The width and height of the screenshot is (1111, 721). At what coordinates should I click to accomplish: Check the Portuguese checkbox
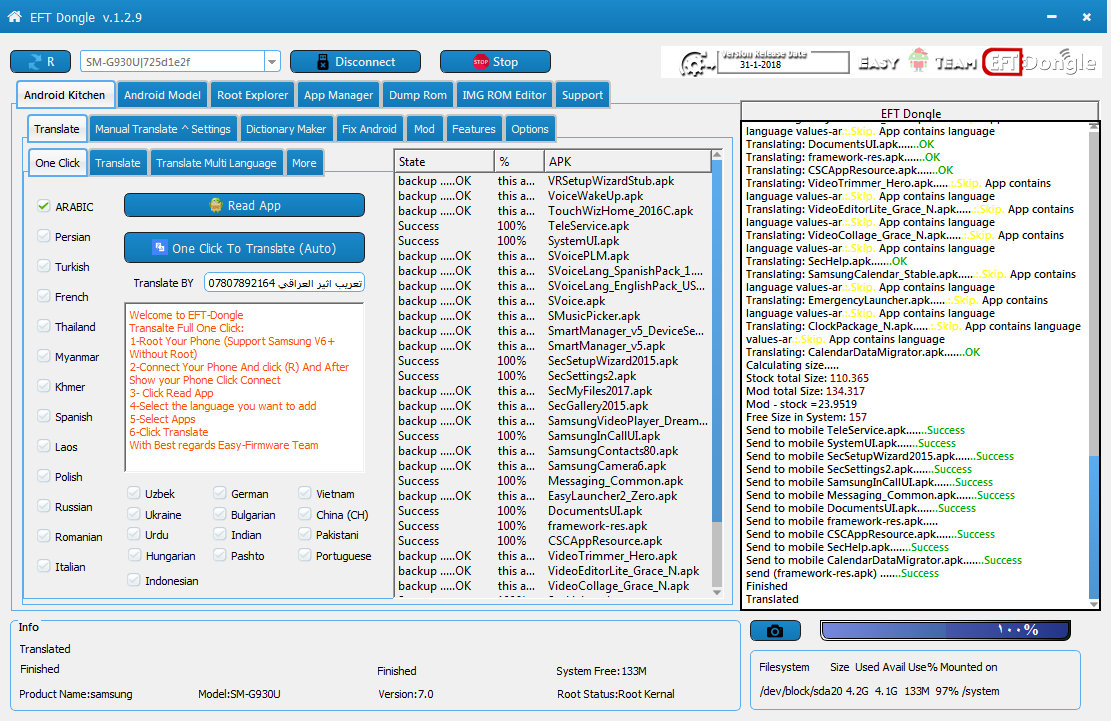click(x=305, y=555)
